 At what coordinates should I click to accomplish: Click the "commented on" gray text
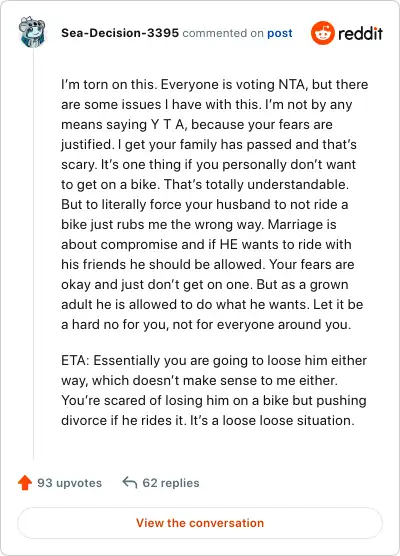[x=223, y=33]
